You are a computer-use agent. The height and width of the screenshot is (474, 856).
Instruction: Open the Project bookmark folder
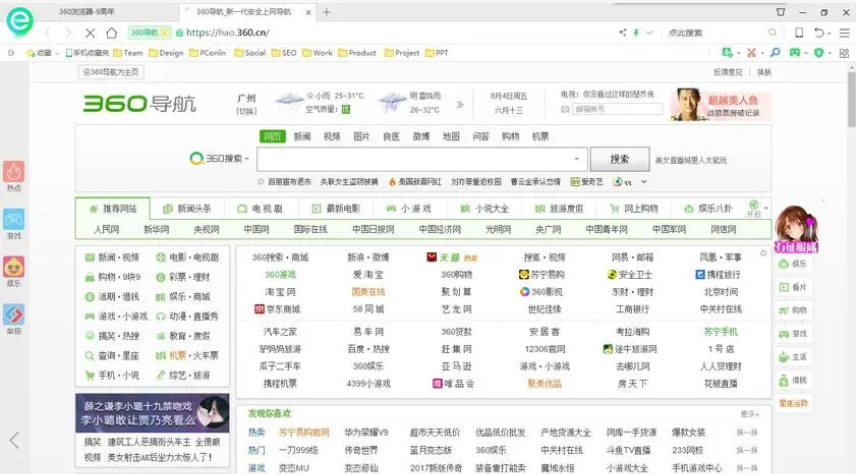(x=402, y=53)
